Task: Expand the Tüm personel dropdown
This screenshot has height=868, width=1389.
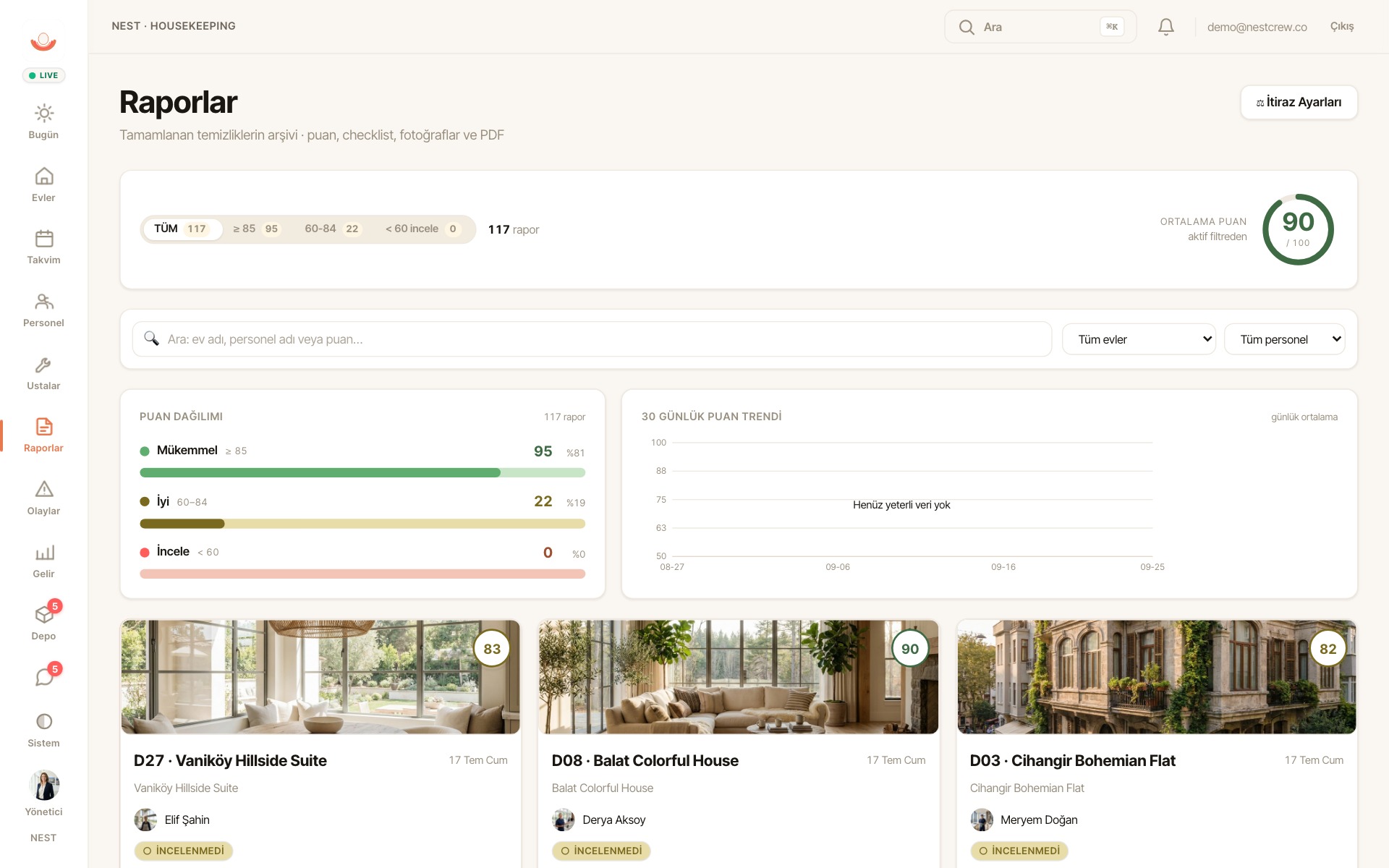Action: pos(1284,339)
